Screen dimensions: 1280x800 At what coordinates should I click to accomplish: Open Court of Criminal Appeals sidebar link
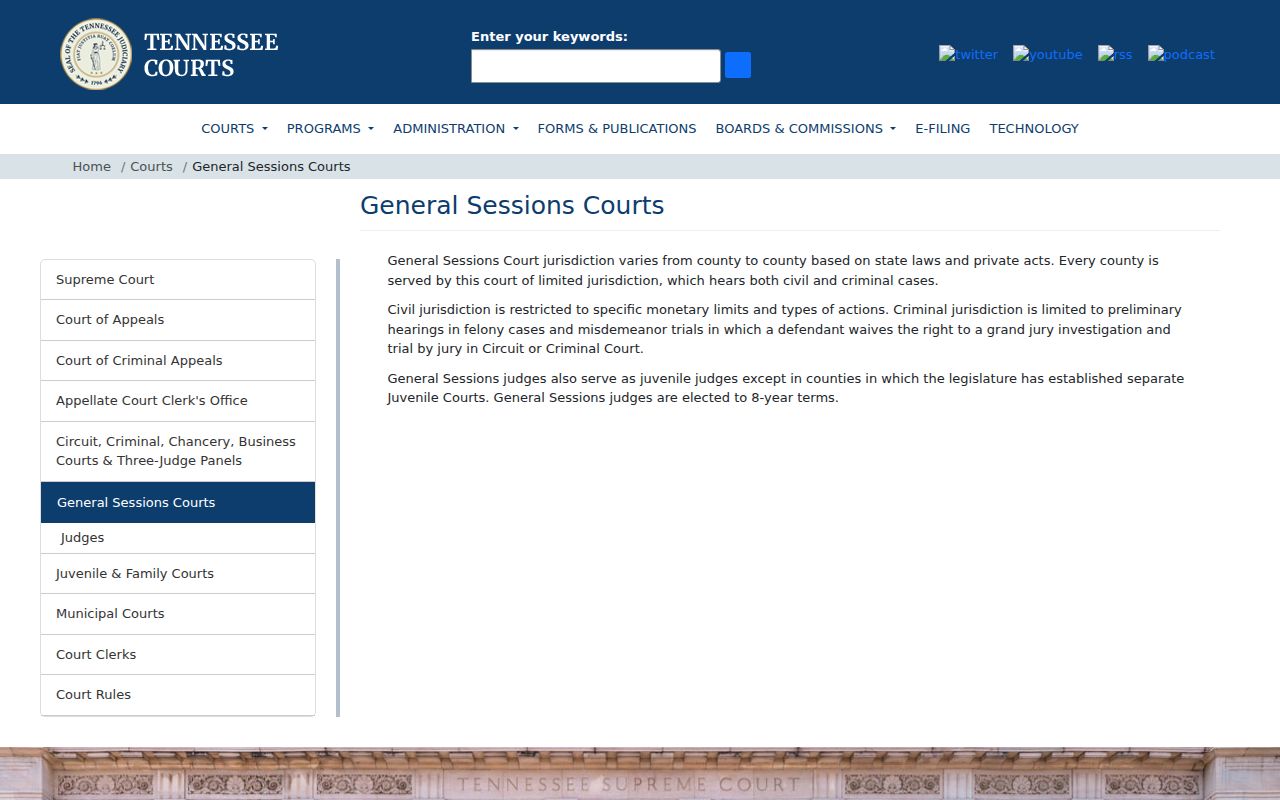click(x=178, y=361)
